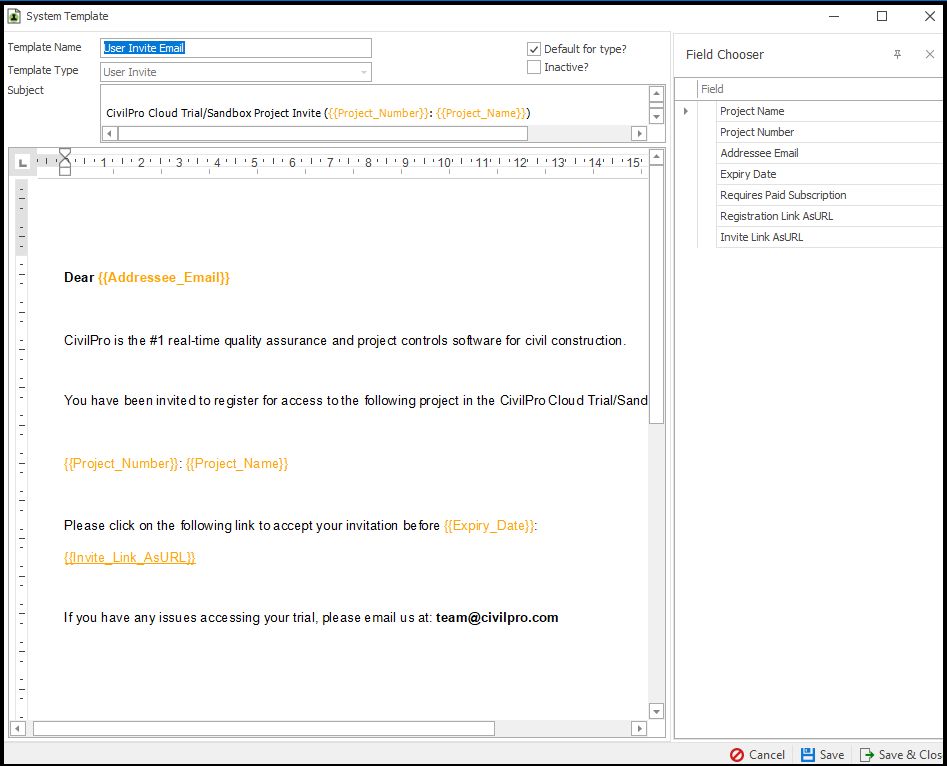Click the System Template window icon

pos(14,16)
